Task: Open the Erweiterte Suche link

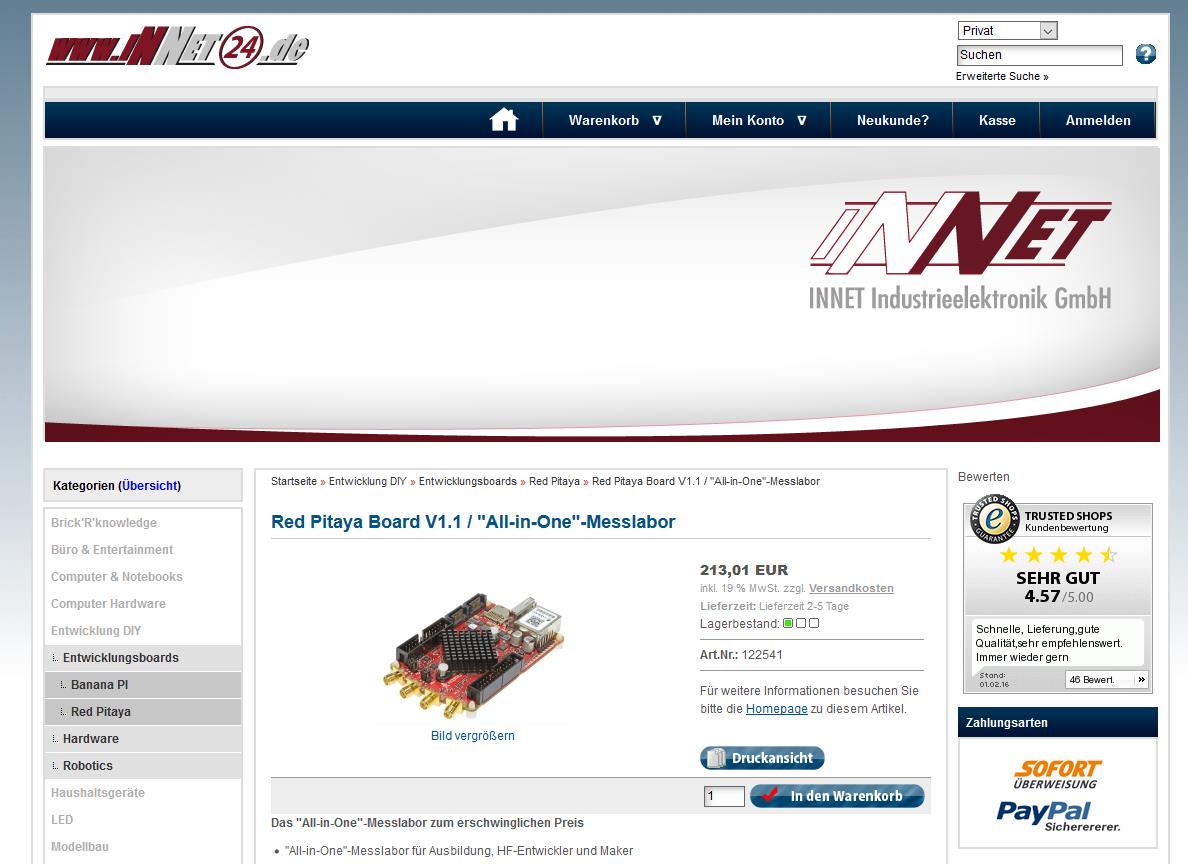Action: point(1002,77)
